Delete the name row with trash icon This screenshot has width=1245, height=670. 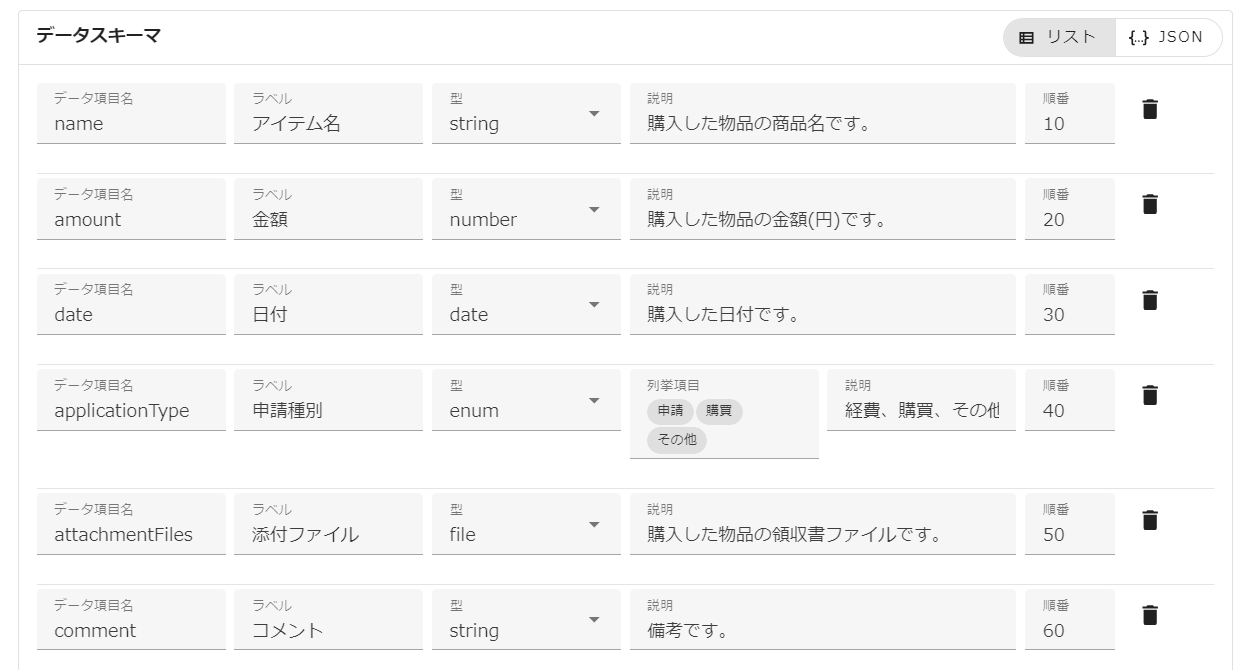click(x=1150, y=110)
